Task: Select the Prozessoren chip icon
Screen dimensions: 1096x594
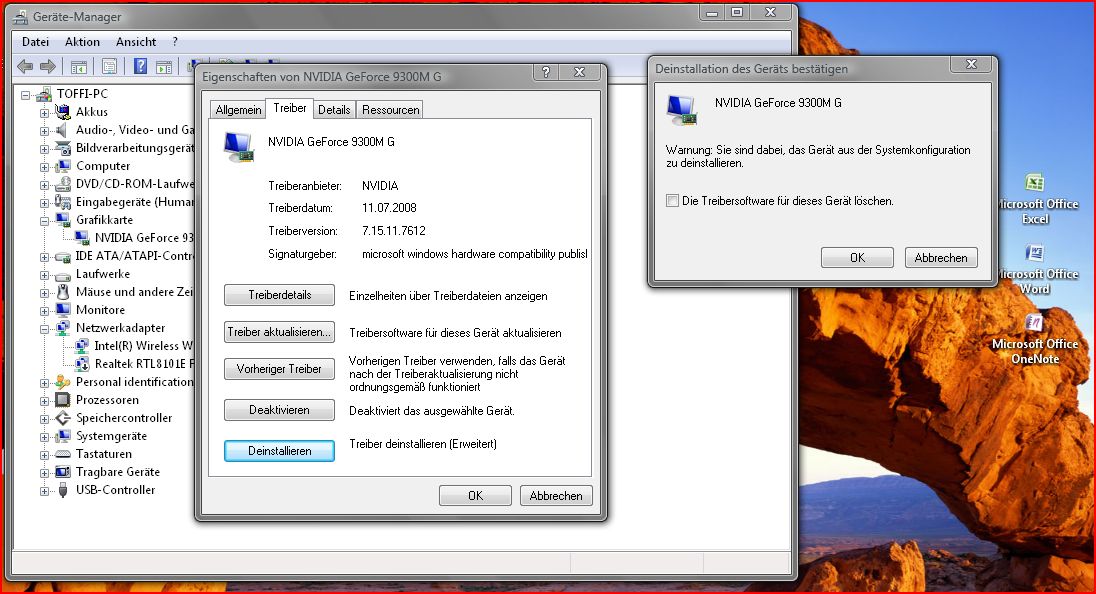Action: click(x=63, y=400)
